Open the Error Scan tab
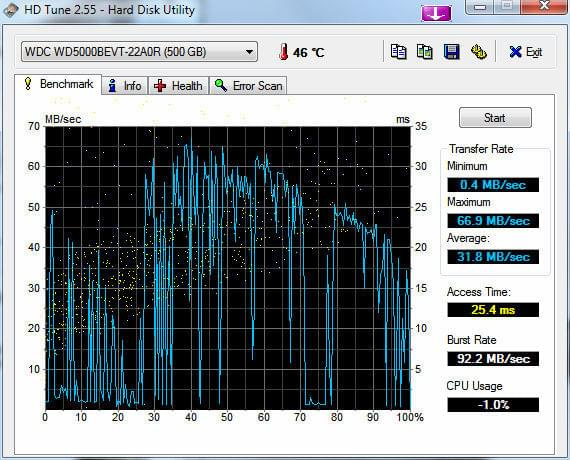This screenshot has width=570, height=460. click(x=248, y=86)
